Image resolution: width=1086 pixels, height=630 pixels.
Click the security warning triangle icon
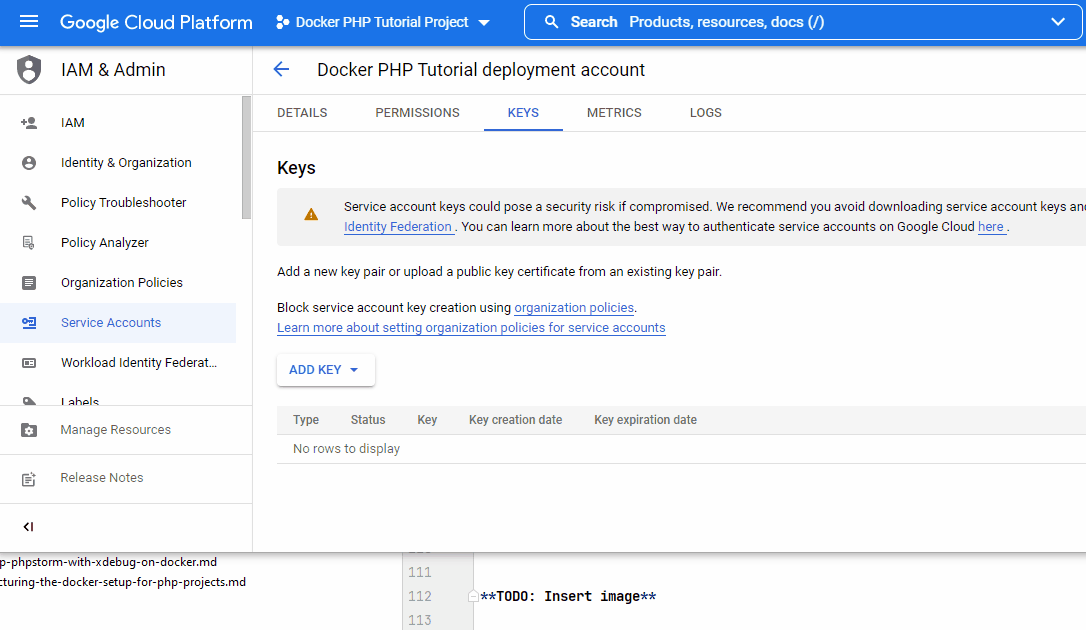click(312, 215)
